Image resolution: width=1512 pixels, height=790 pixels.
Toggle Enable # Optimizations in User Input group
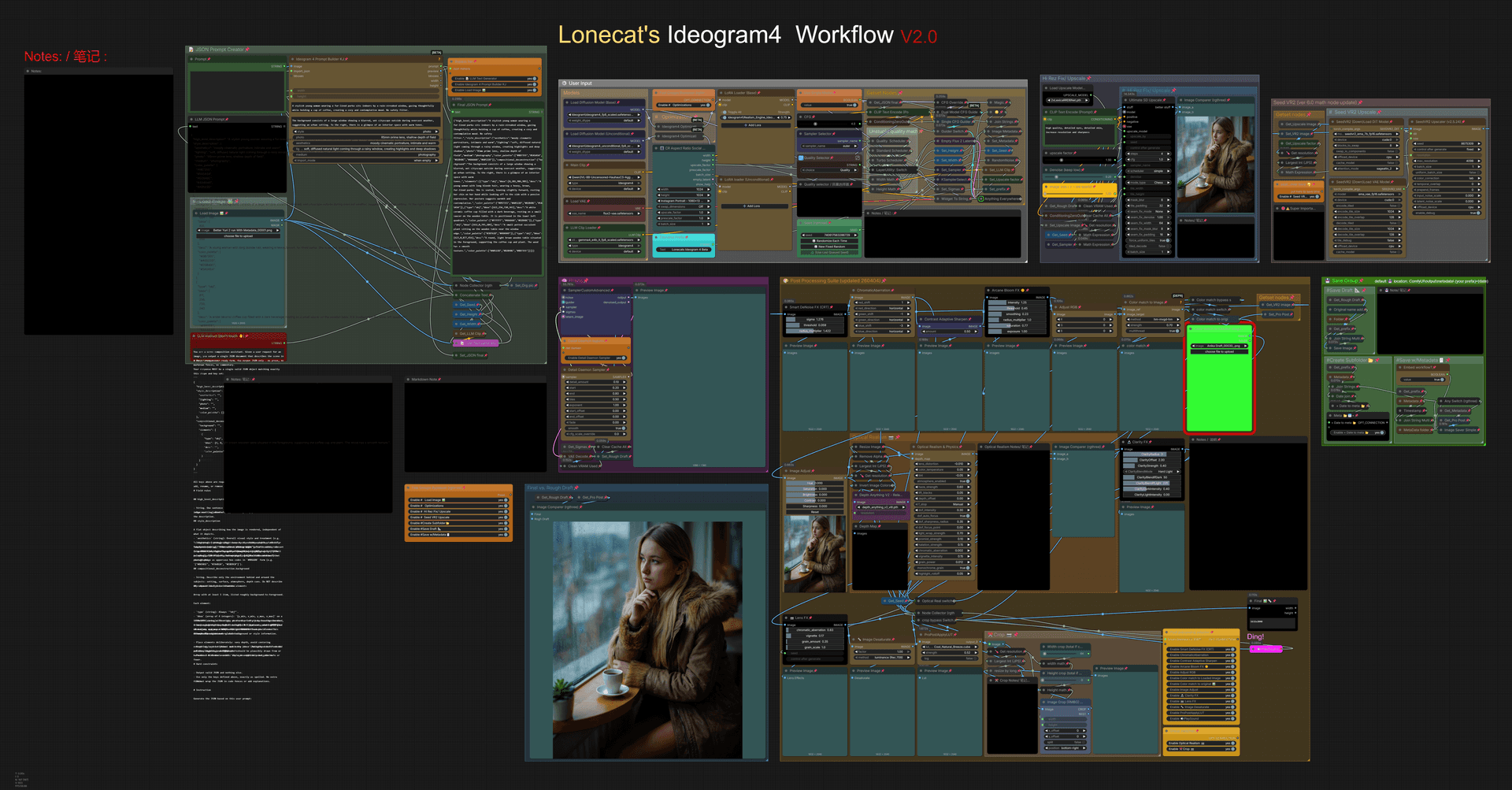tap(684, 105)
